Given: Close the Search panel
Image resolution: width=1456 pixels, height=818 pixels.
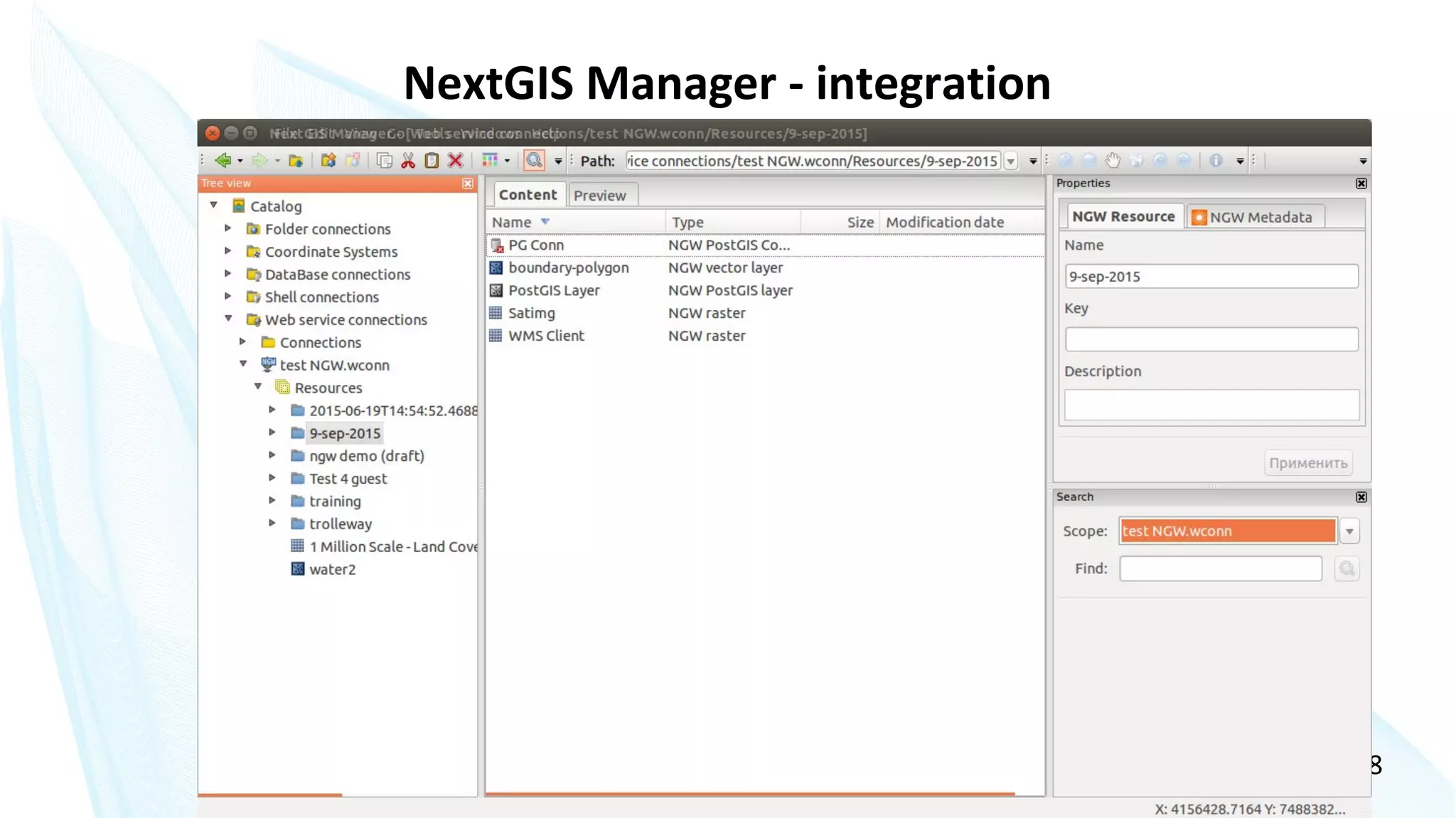Looking at the screenshot, I should click(1361, 497).
